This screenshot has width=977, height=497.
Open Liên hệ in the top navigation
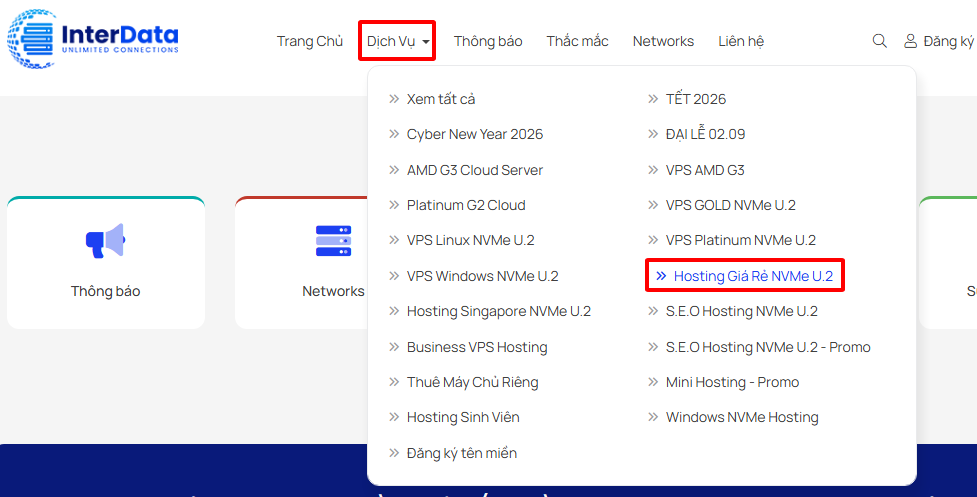tap(741, 41)
